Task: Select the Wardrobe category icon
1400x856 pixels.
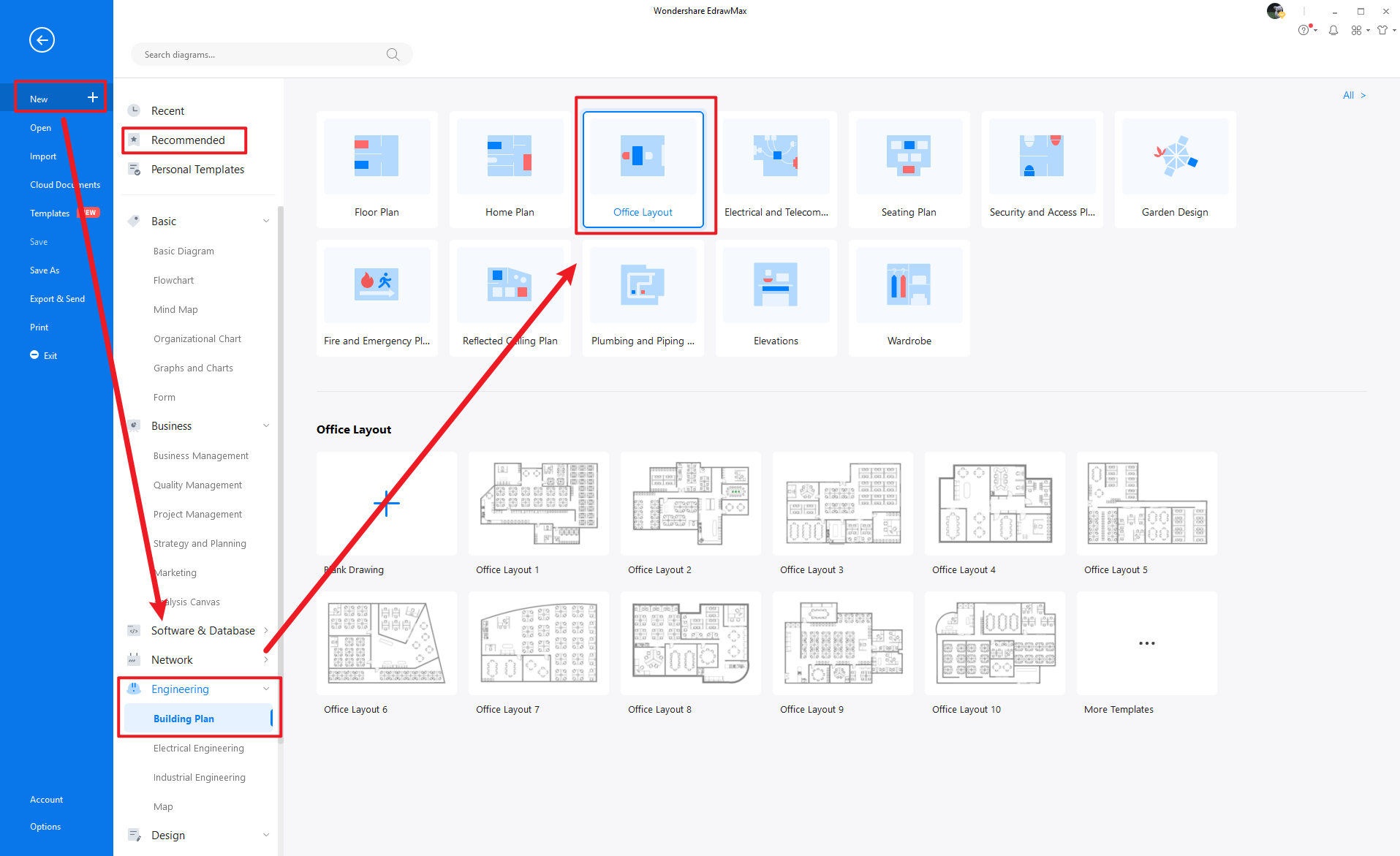Action: click(909, 285)
